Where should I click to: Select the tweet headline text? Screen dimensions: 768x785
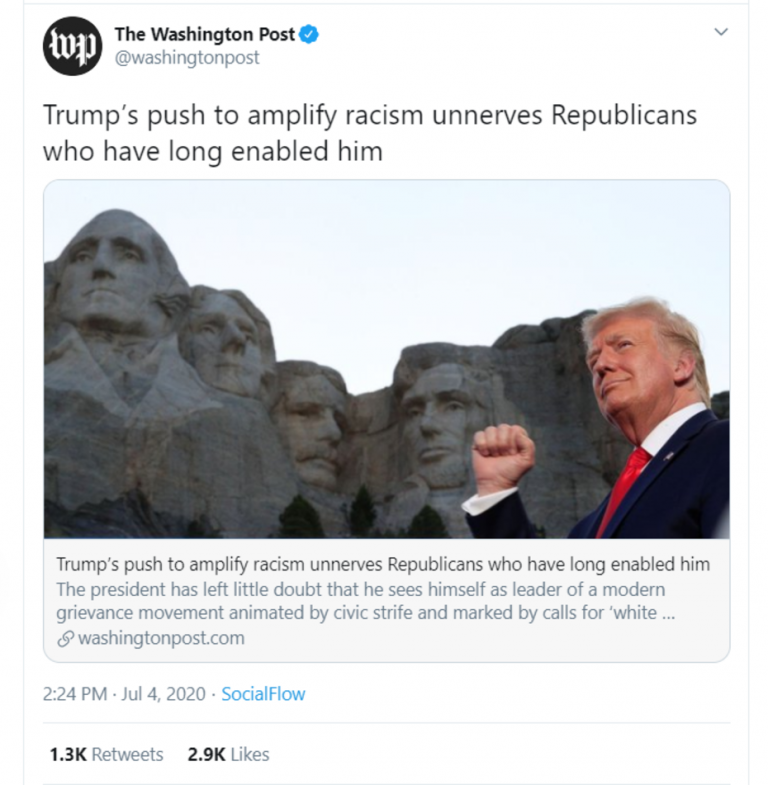pos(369,133)
